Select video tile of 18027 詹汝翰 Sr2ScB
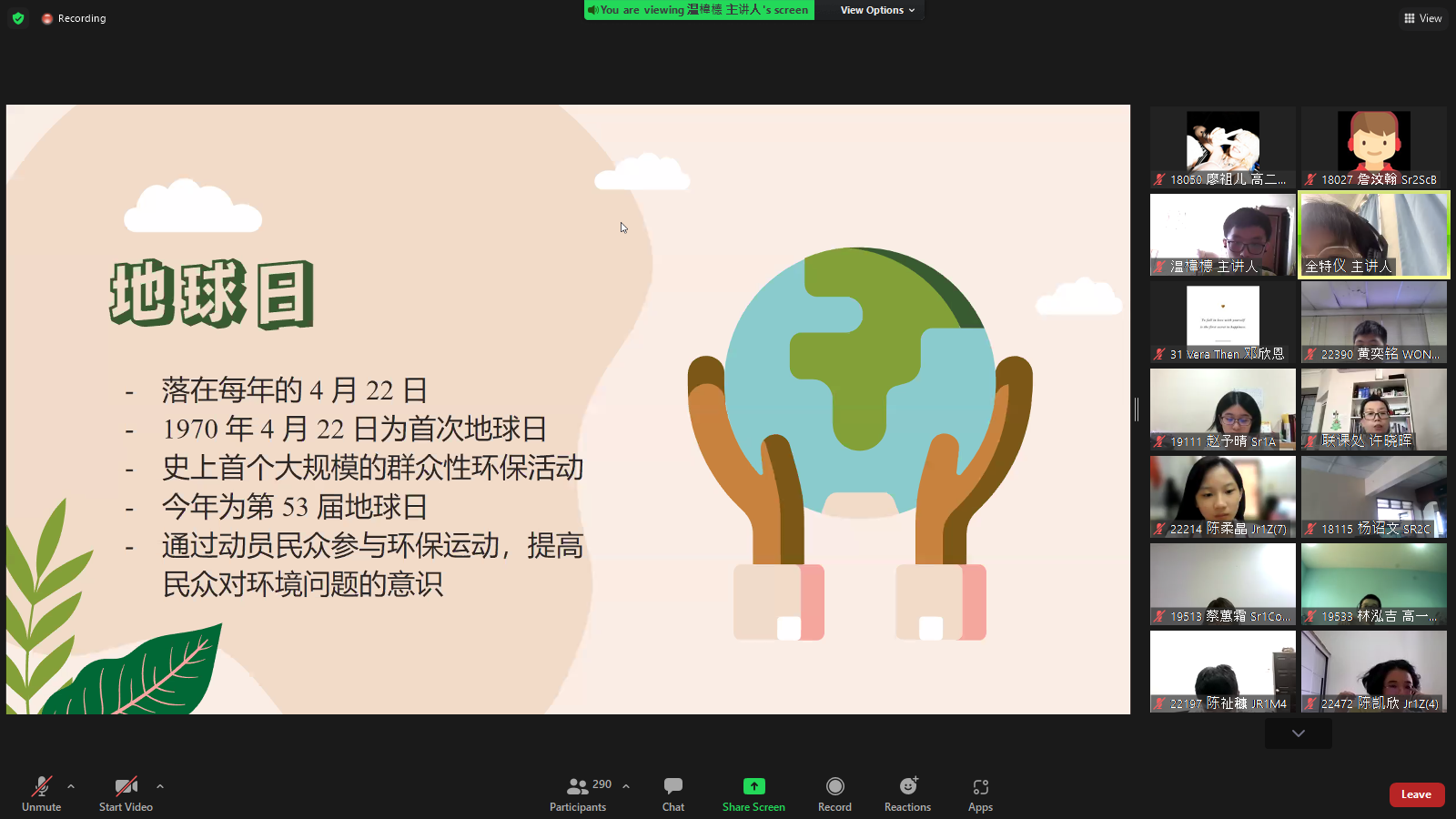This screenshot has height=819, width=1456. tap(1374, 147)
